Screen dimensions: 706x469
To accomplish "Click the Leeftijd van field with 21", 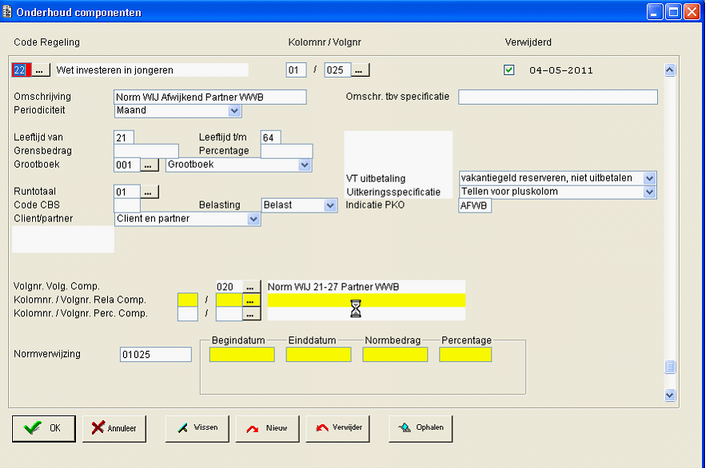I will [x=124, y=138].
